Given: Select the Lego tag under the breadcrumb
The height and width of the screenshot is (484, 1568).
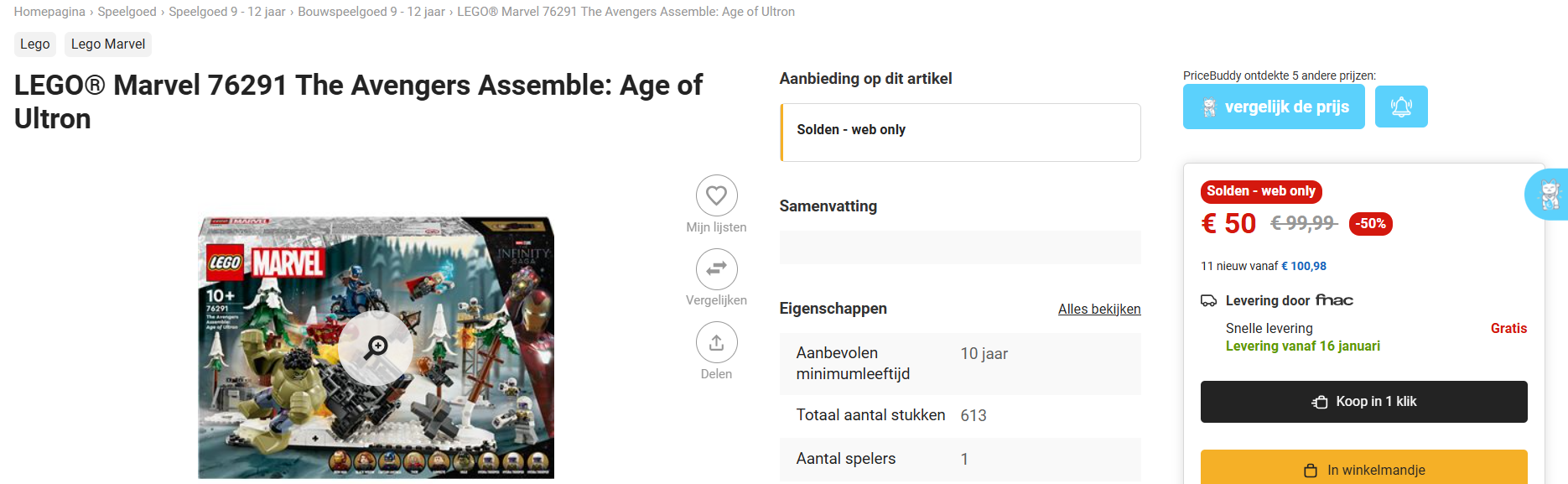Looking at the screenshot, I should click(x=34, y=44).
